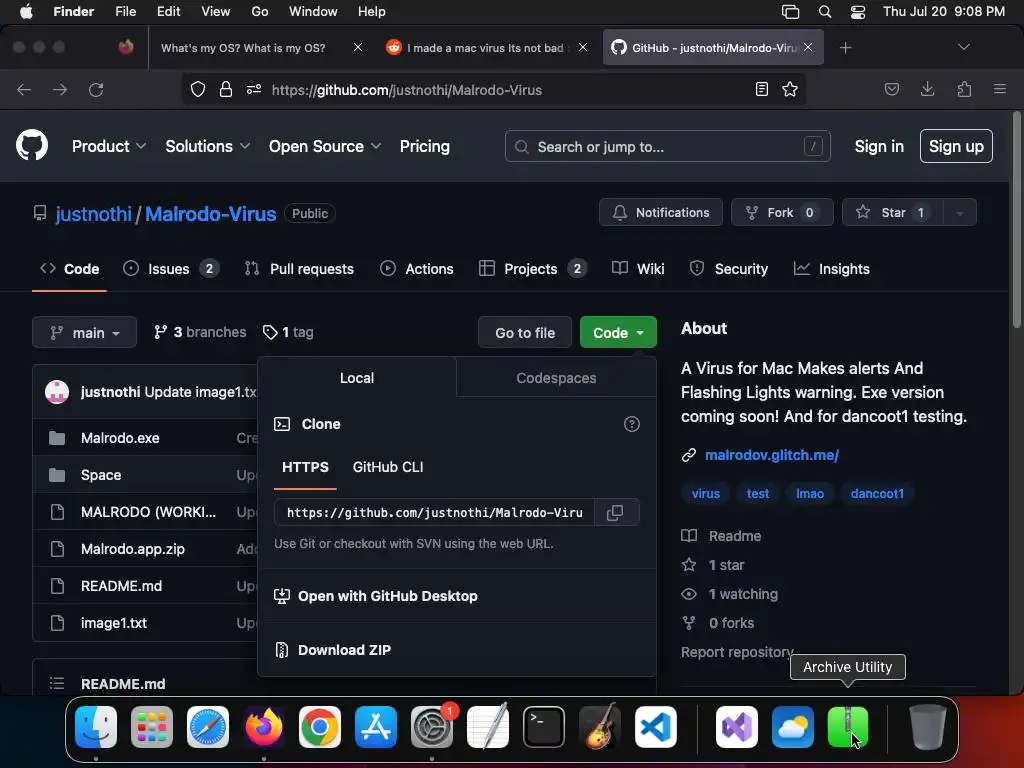Click the dancoot1 topic tag
Image resolution: width=1024 pixels, height=768 pixels.
click(877, 494)
